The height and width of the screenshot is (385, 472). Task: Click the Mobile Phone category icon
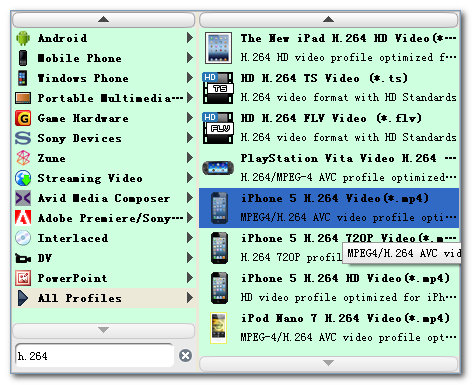(x=23, y=58)
